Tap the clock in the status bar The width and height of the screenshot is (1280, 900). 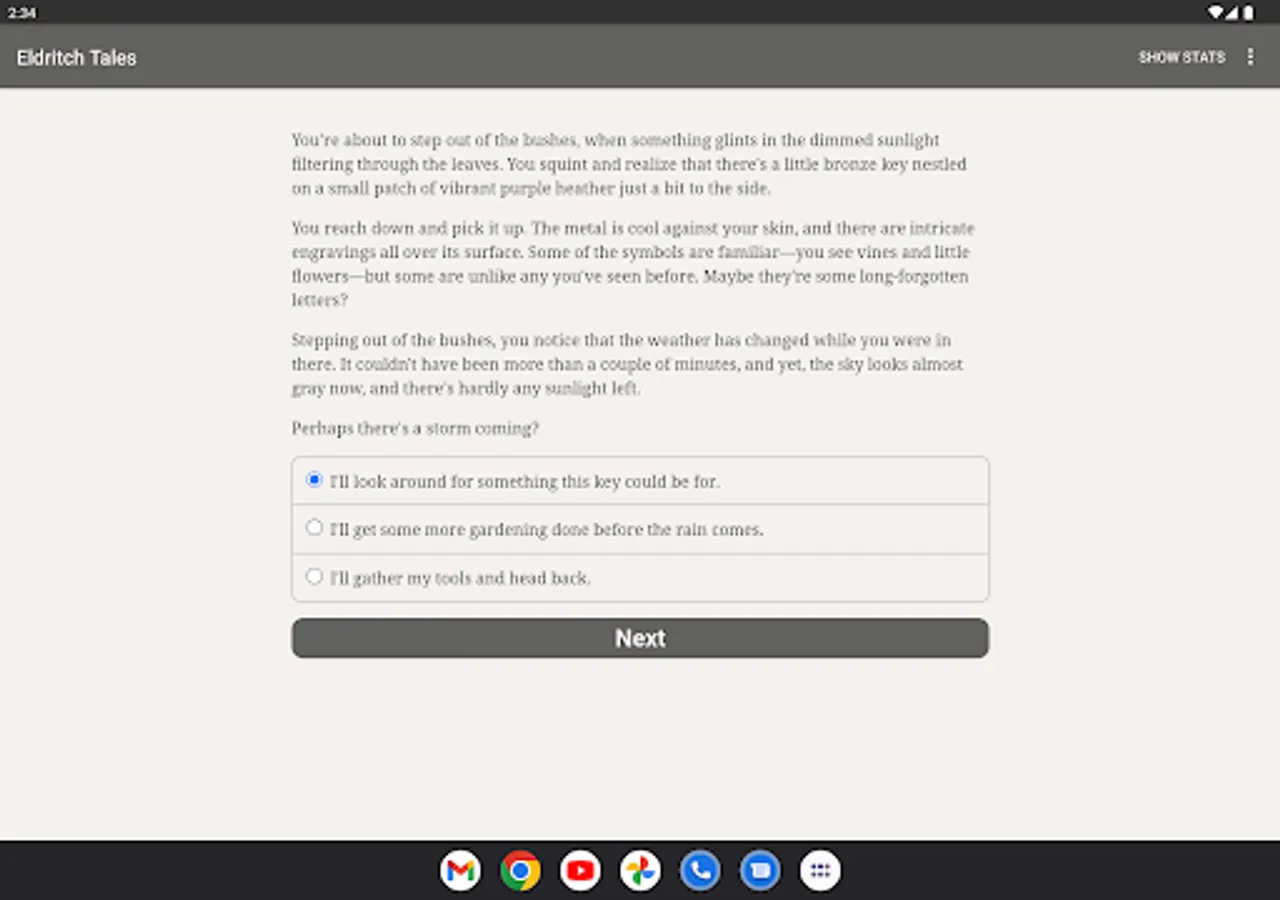click(22, 12)
